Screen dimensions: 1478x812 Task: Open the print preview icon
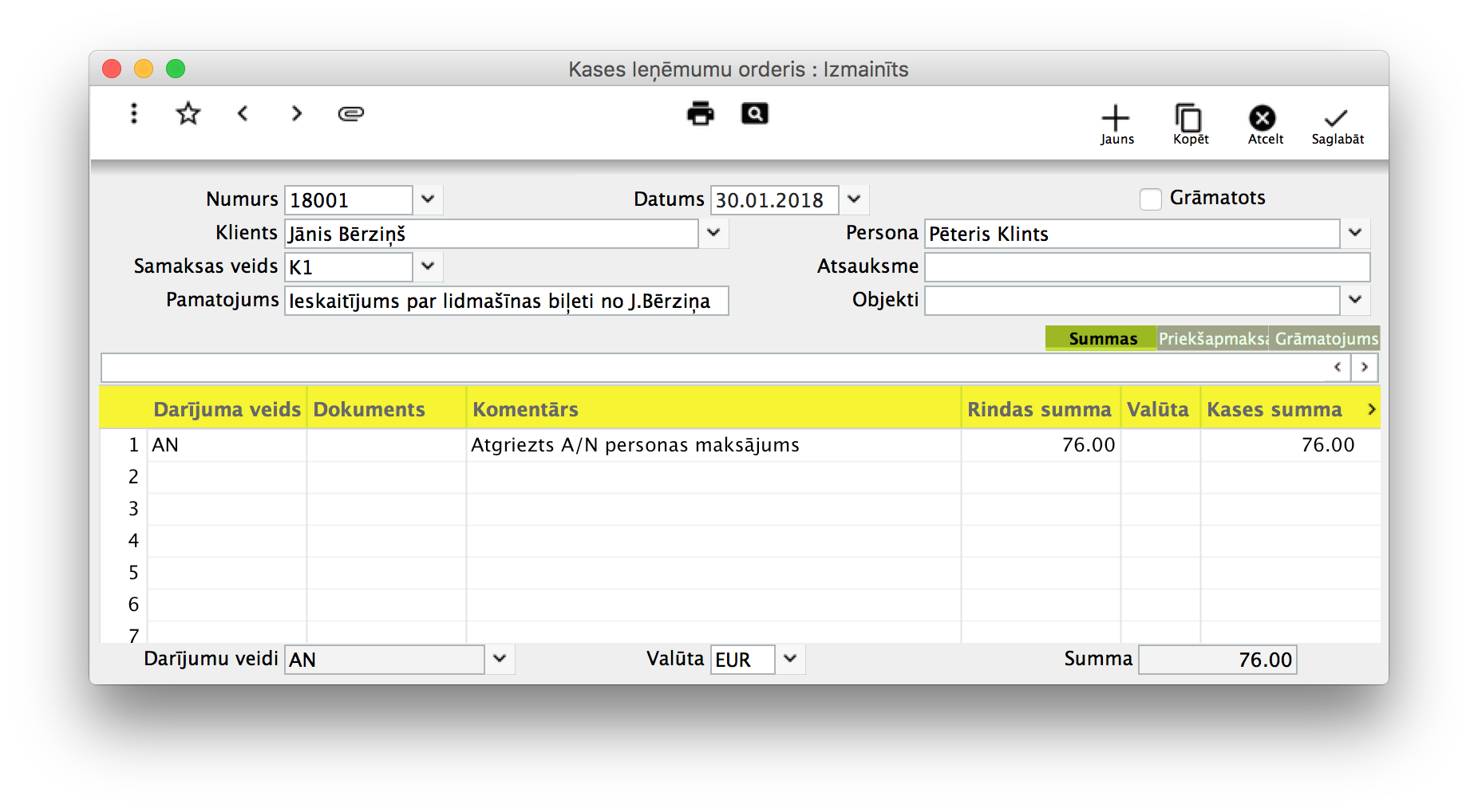[754, 113]
